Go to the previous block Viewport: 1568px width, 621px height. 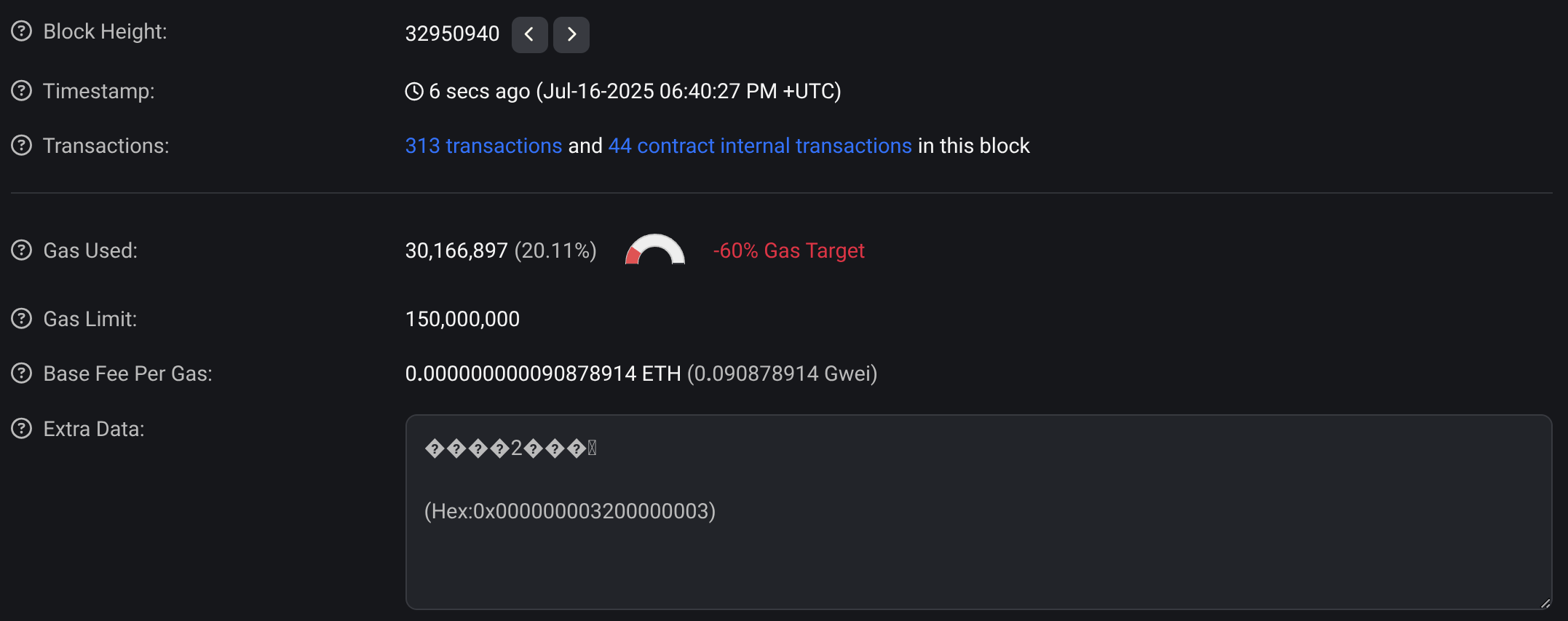[x=529, y=34]
